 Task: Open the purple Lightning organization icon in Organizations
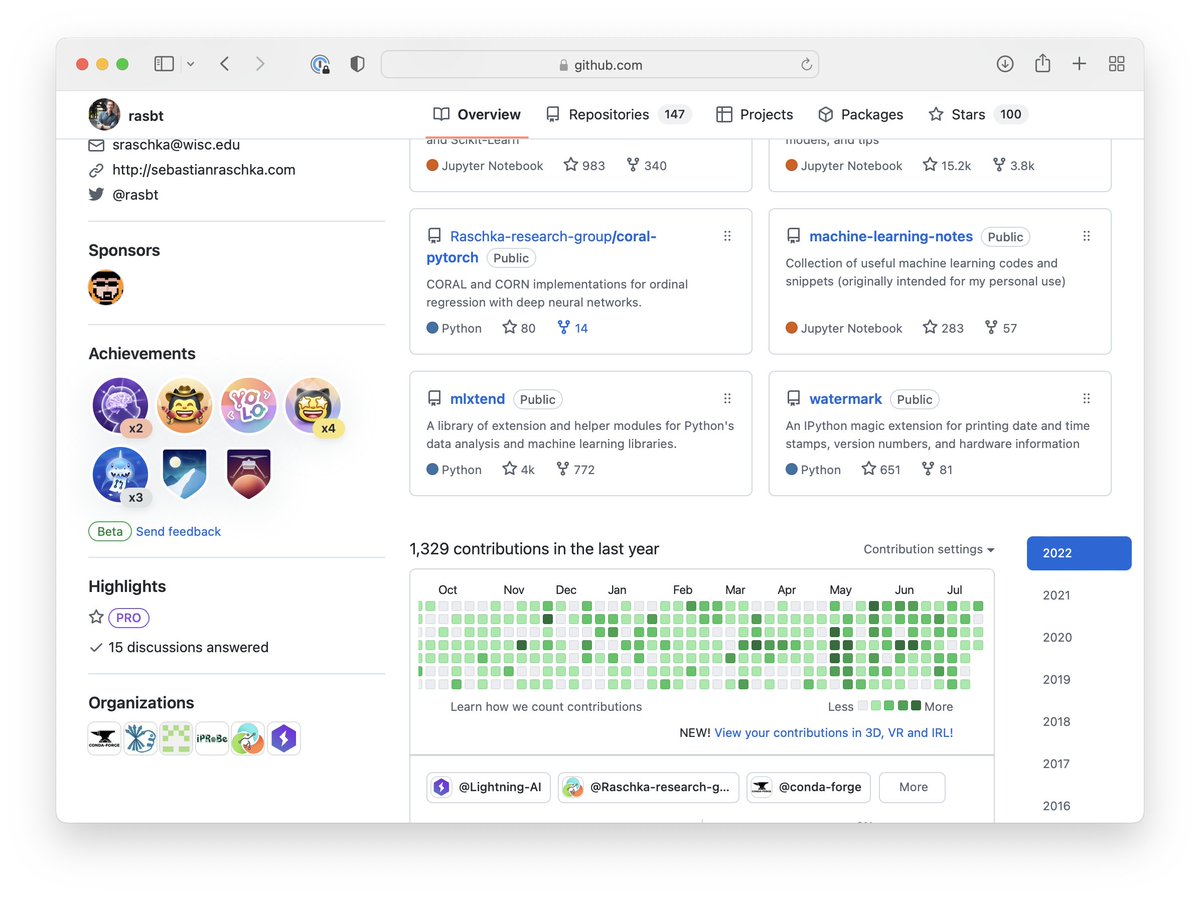tap(284, 739)
